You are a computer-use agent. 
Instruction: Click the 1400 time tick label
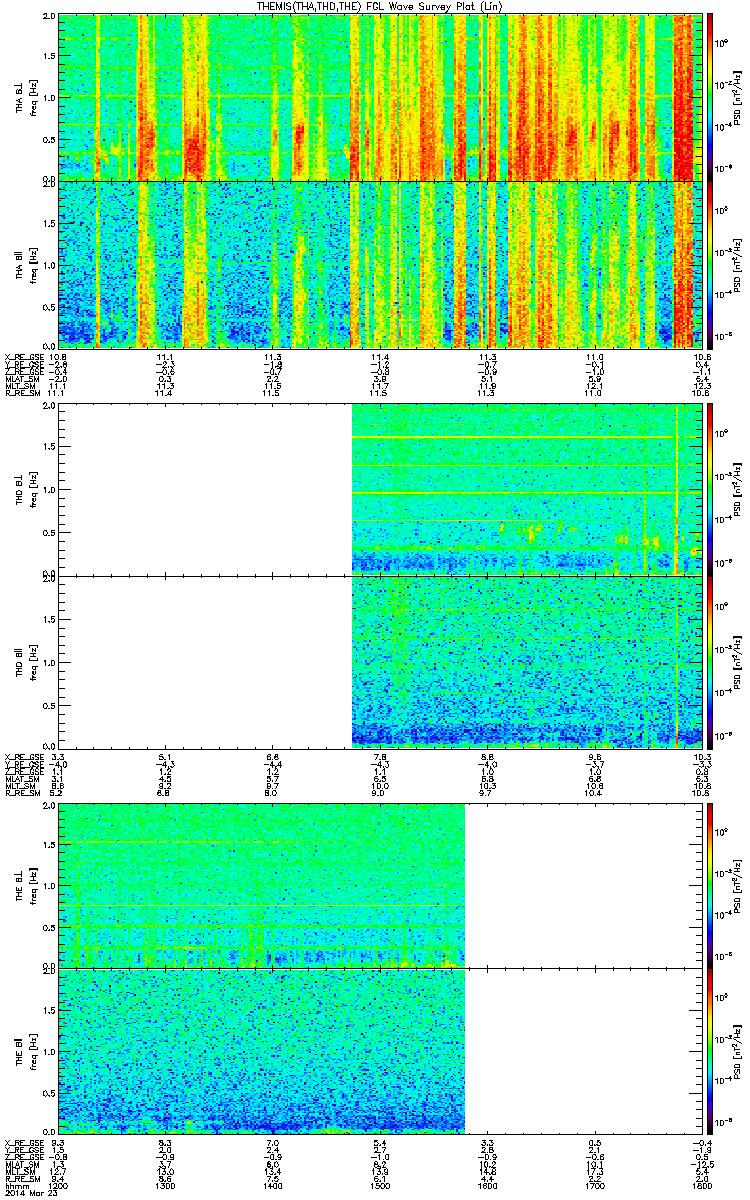(273, 1186)
